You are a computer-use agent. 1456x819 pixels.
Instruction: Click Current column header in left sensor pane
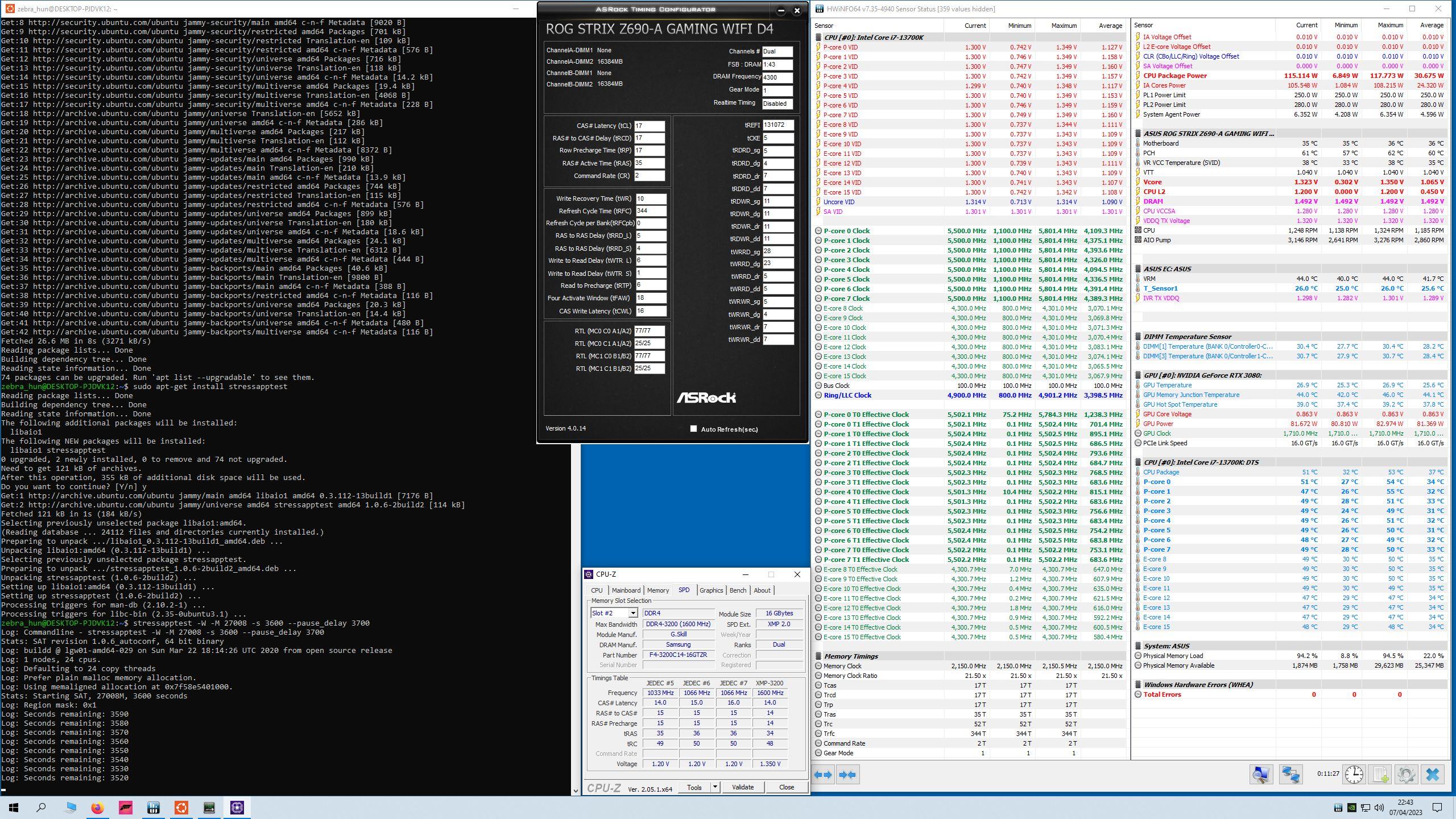(x=975, y=26)
